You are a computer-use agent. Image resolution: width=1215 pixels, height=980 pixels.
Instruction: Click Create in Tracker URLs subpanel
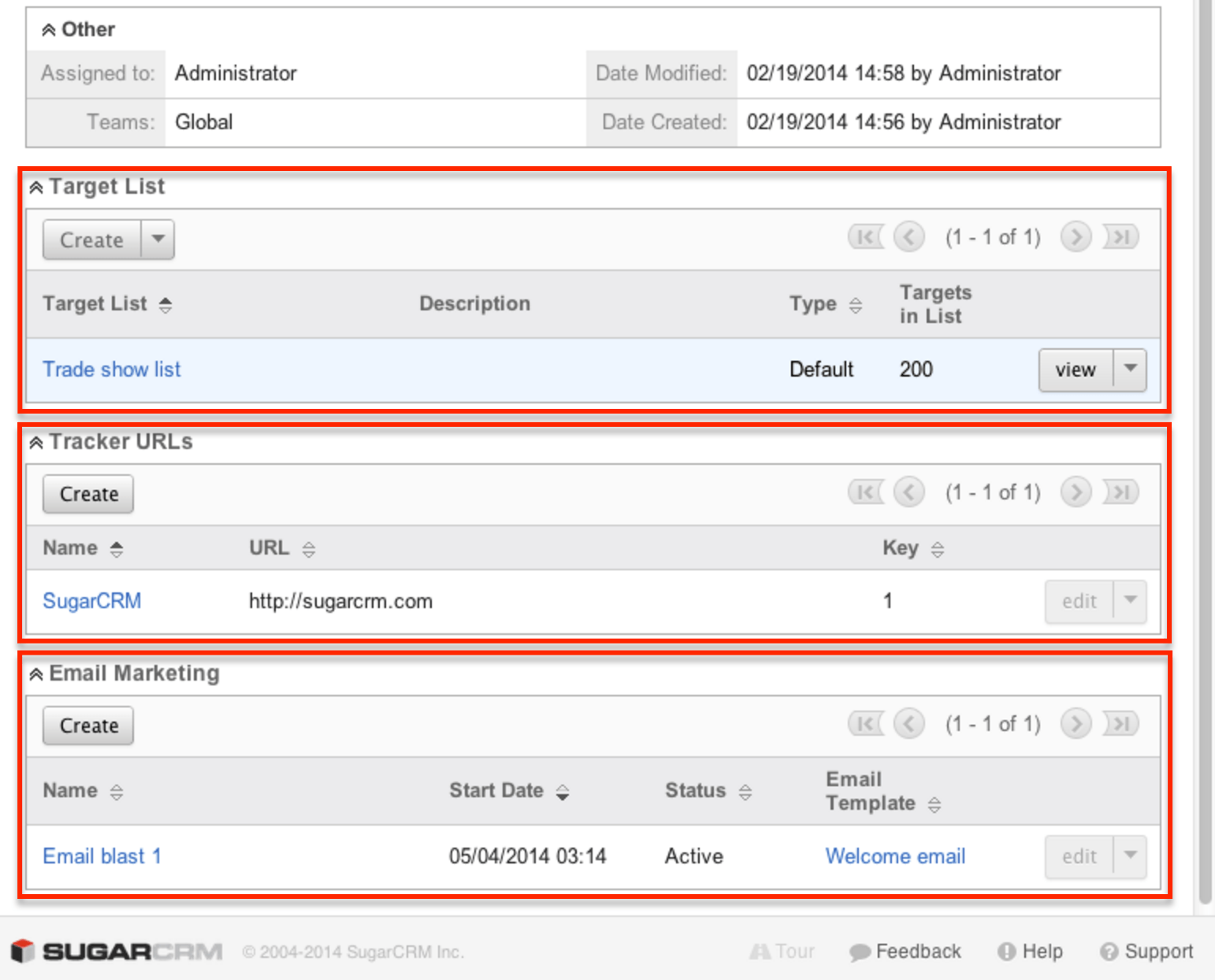[88, 494]
